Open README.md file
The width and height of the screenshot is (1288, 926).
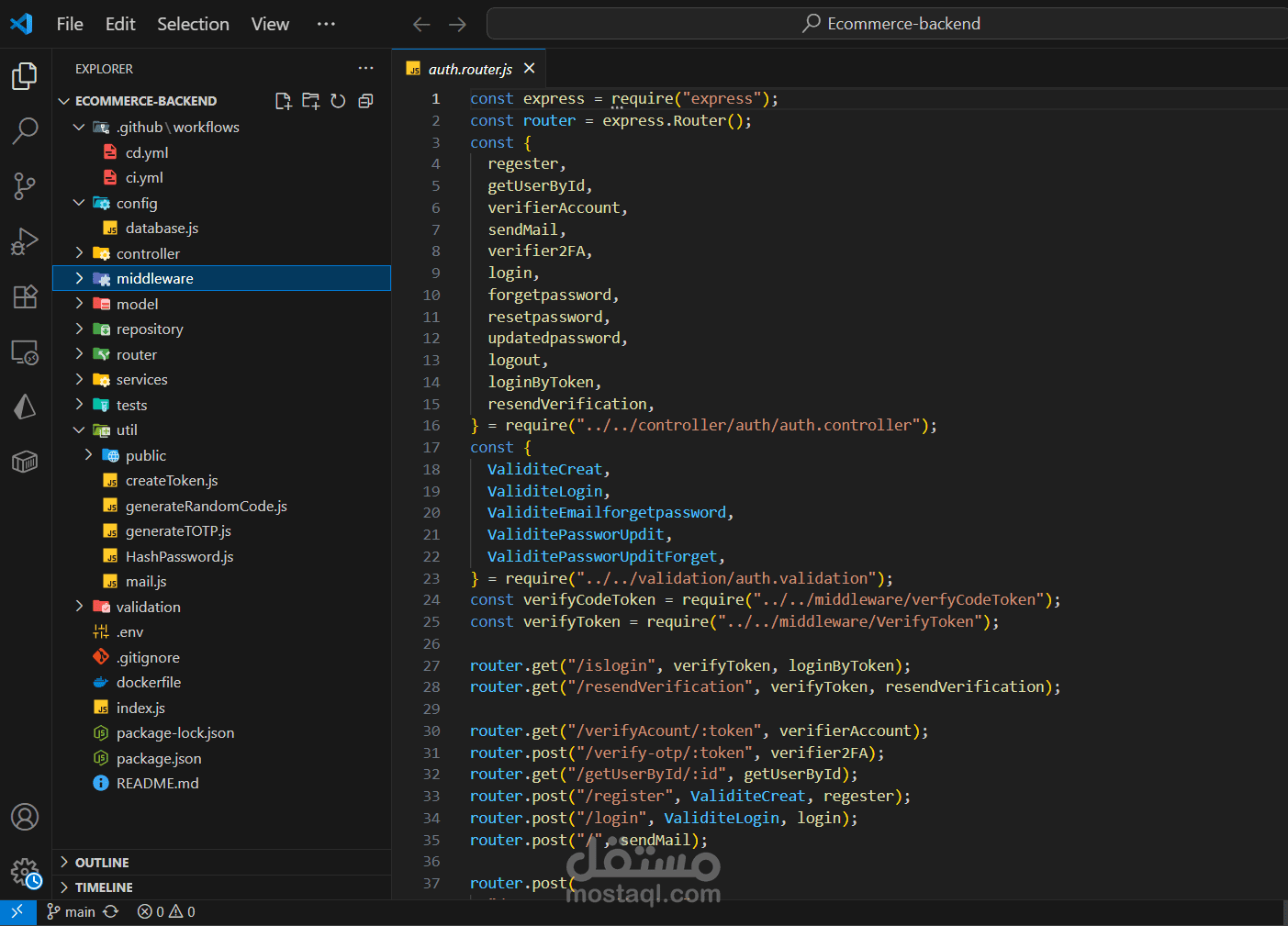[222, 783]
